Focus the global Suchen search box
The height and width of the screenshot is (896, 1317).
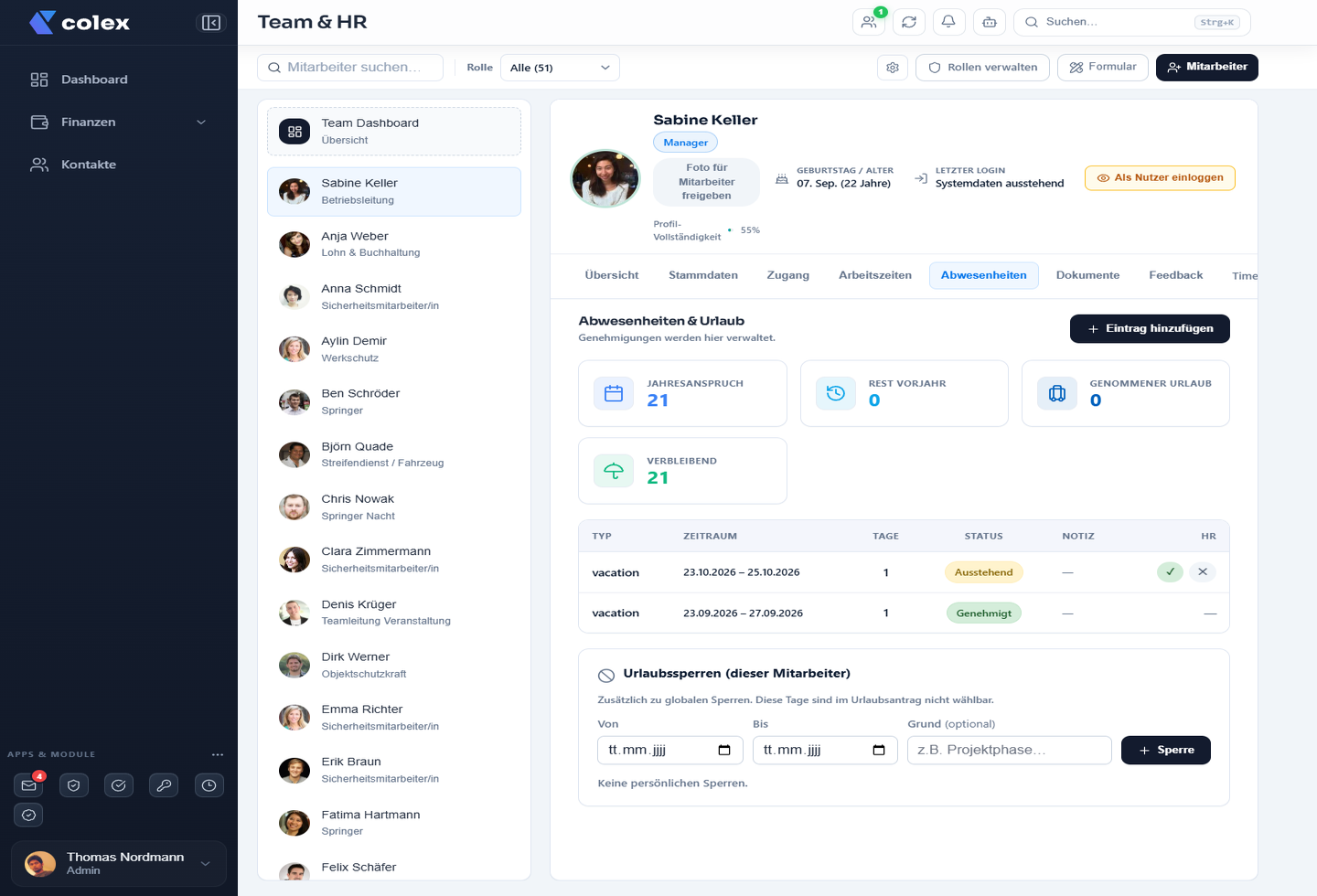pyautogui.click(x=1132, y=22)
